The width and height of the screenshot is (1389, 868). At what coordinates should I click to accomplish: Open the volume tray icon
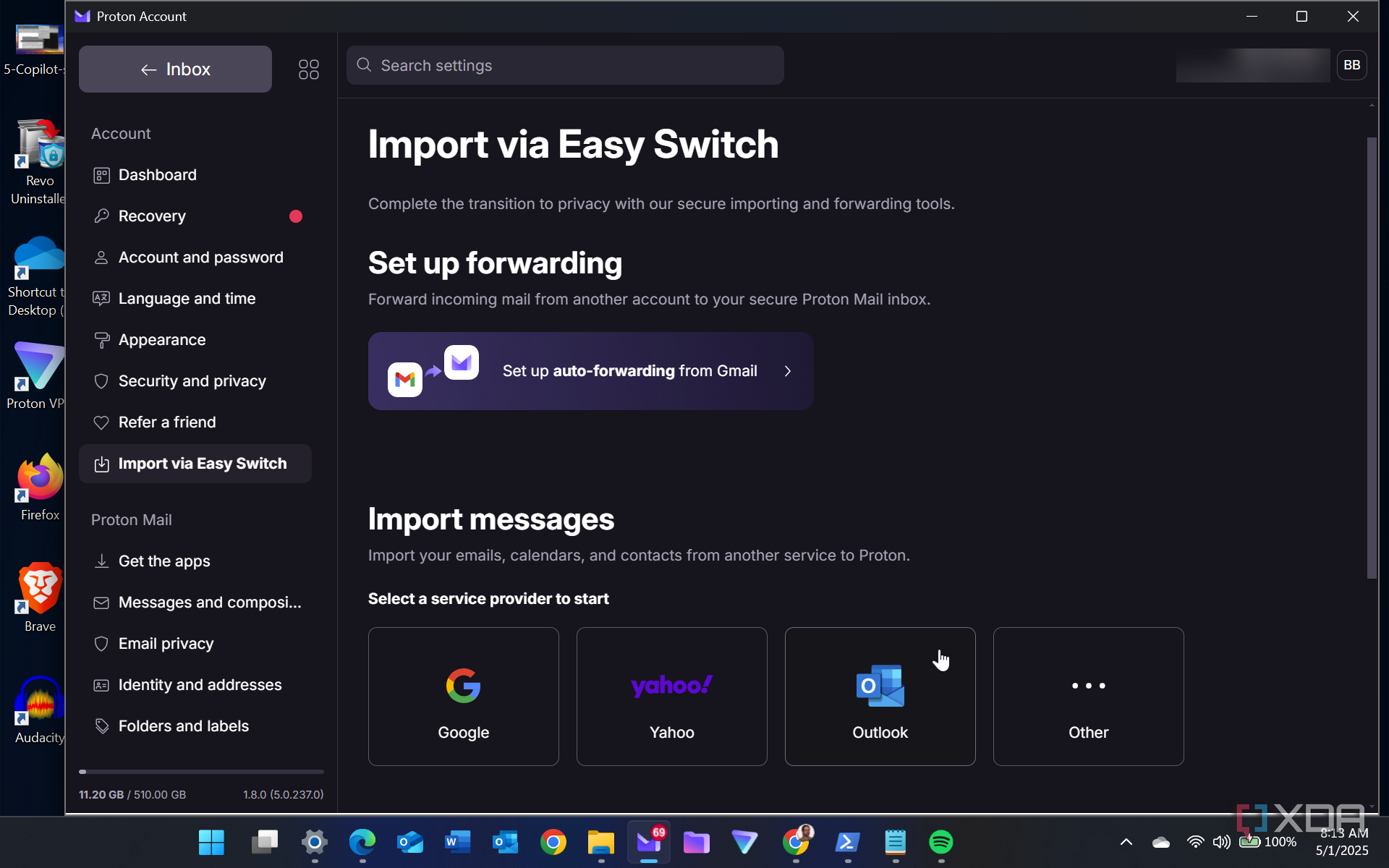[1221, 842]
